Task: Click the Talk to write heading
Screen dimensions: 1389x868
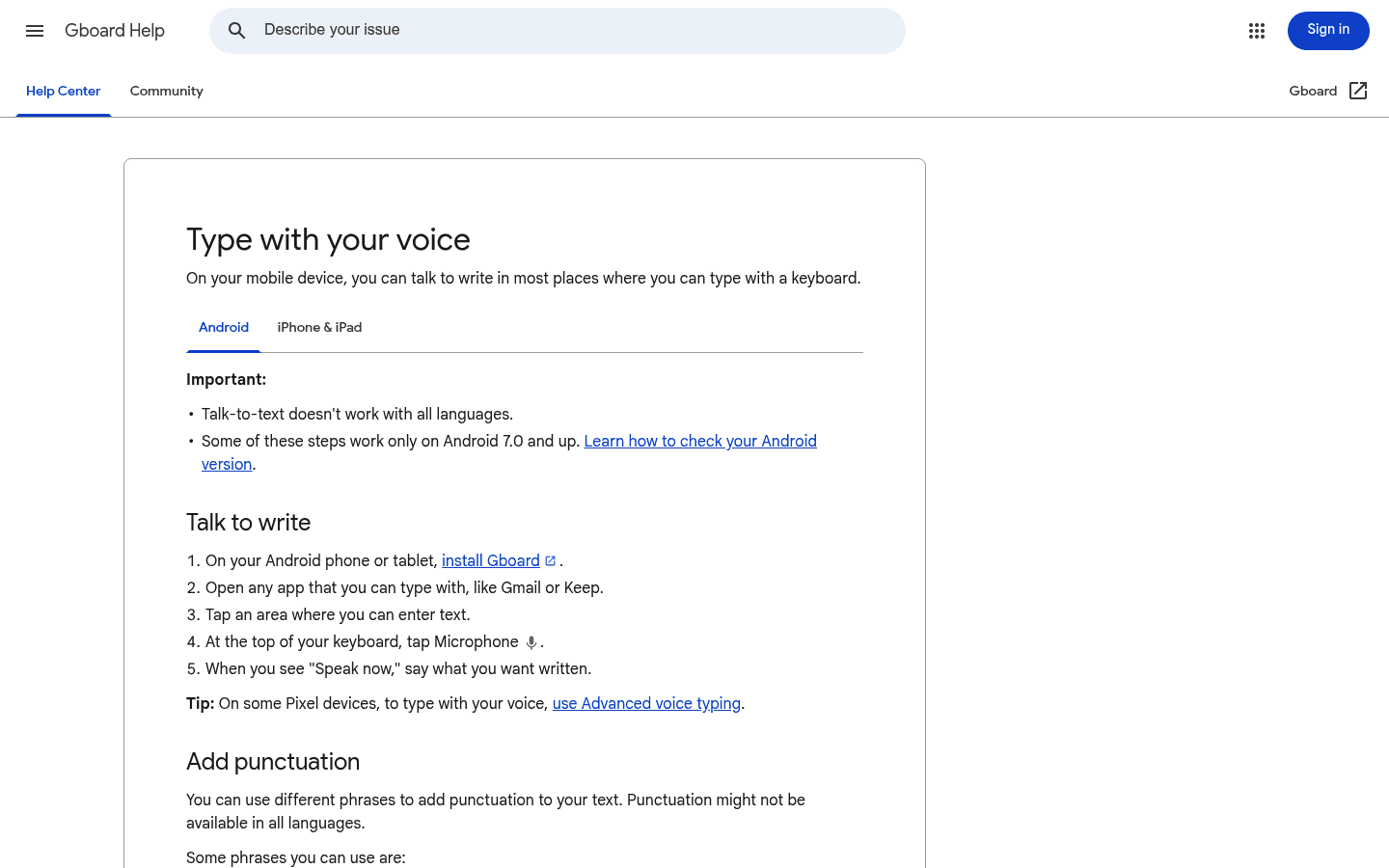Action: click(x=248, y=523)
